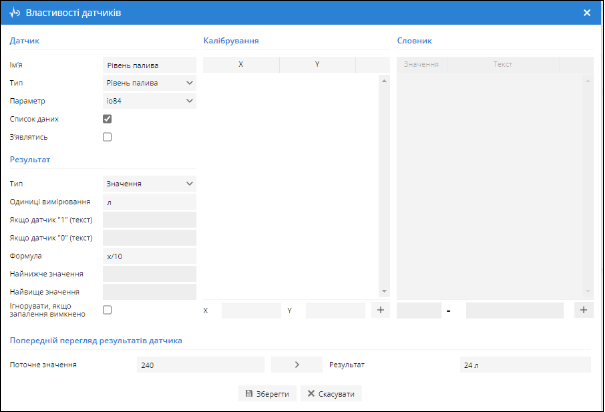Click the Калібрування section heading
605x412 pixels.
tap(231, 41)
